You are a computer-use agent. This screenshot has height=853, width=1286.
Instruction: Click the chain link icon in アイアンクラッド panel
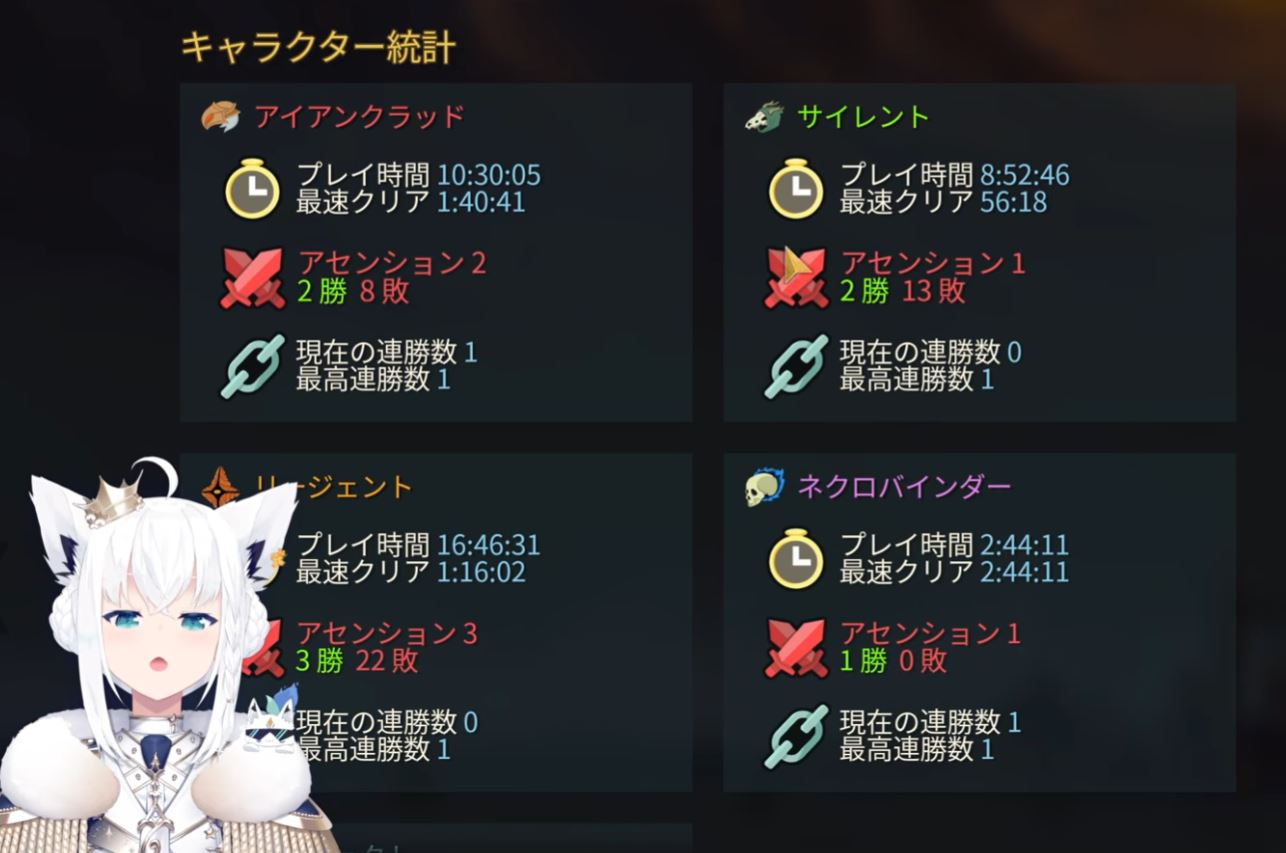252,366
